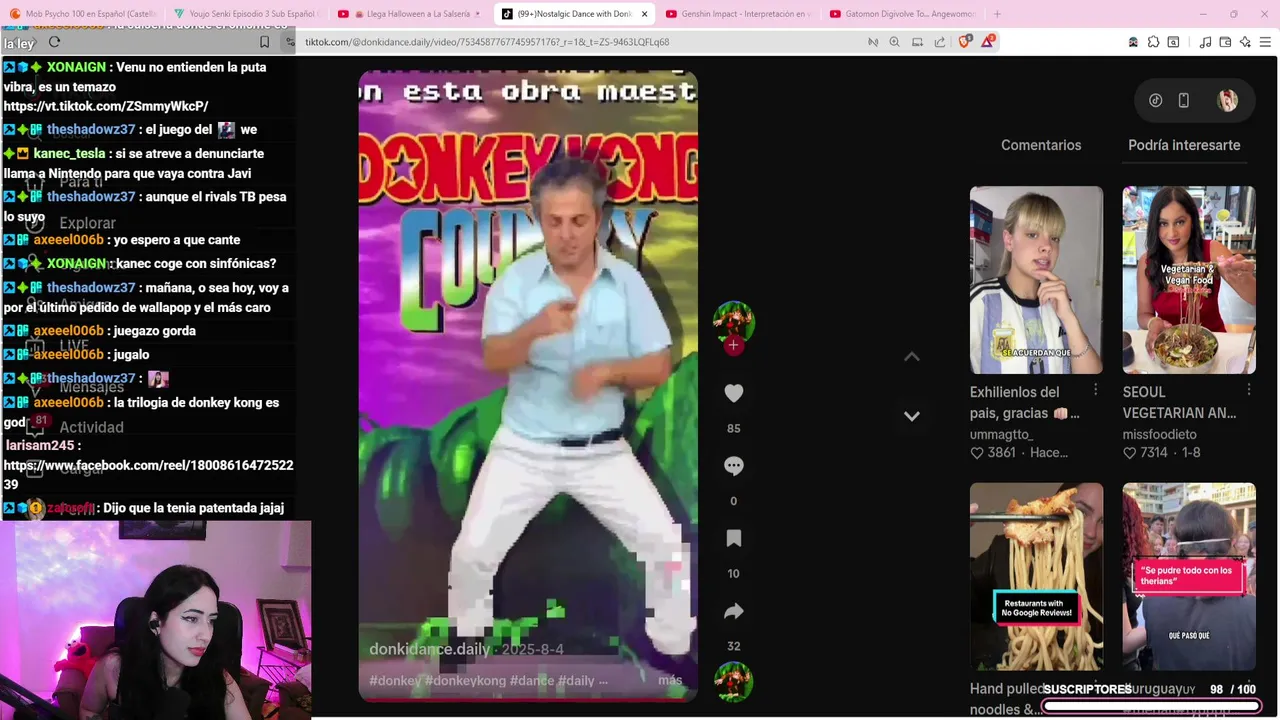
Task: Click kanec_tesla username in chat
Action: coord(69,154)
